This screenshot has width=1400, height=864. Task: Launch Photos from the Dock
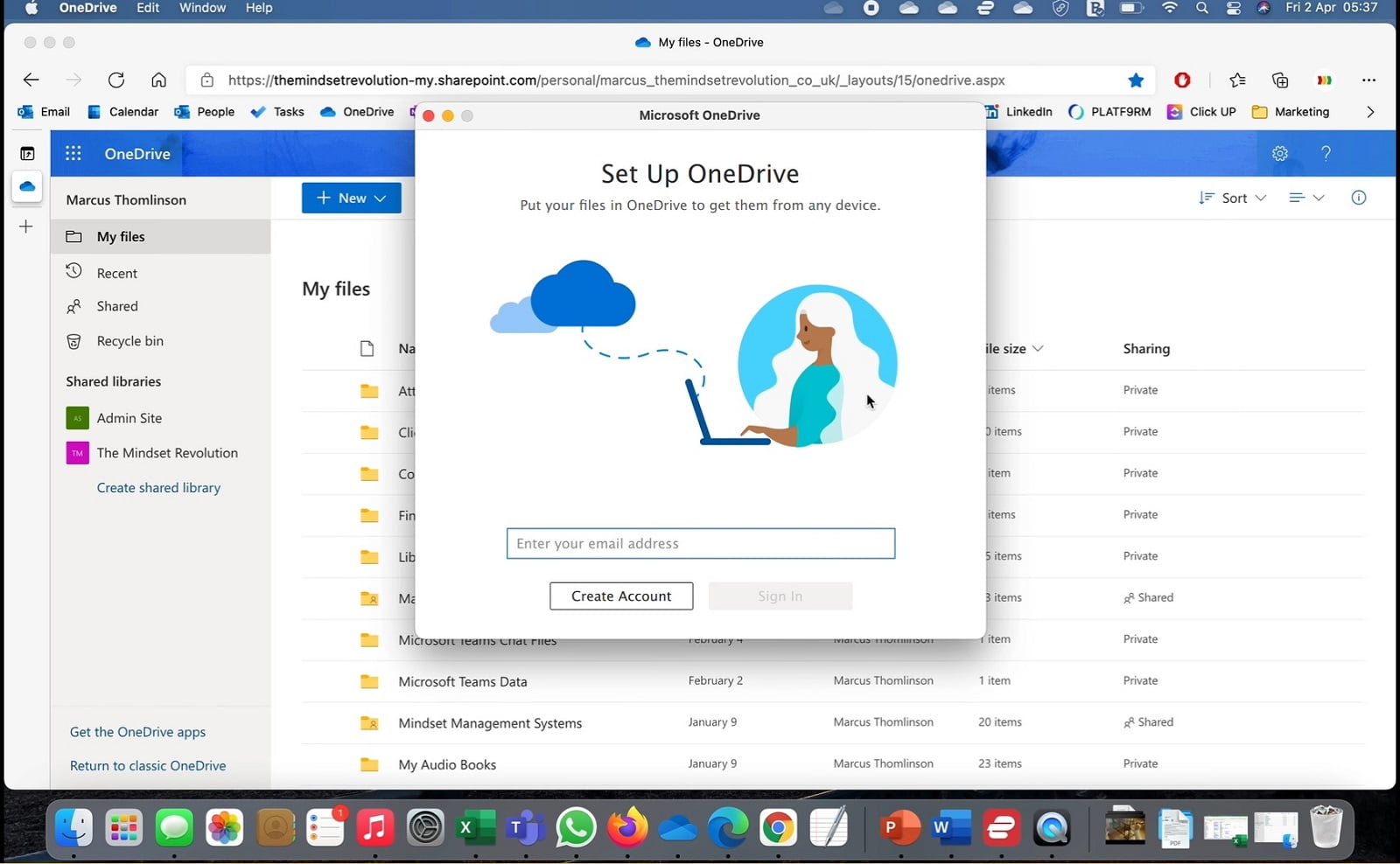[225, 827]
